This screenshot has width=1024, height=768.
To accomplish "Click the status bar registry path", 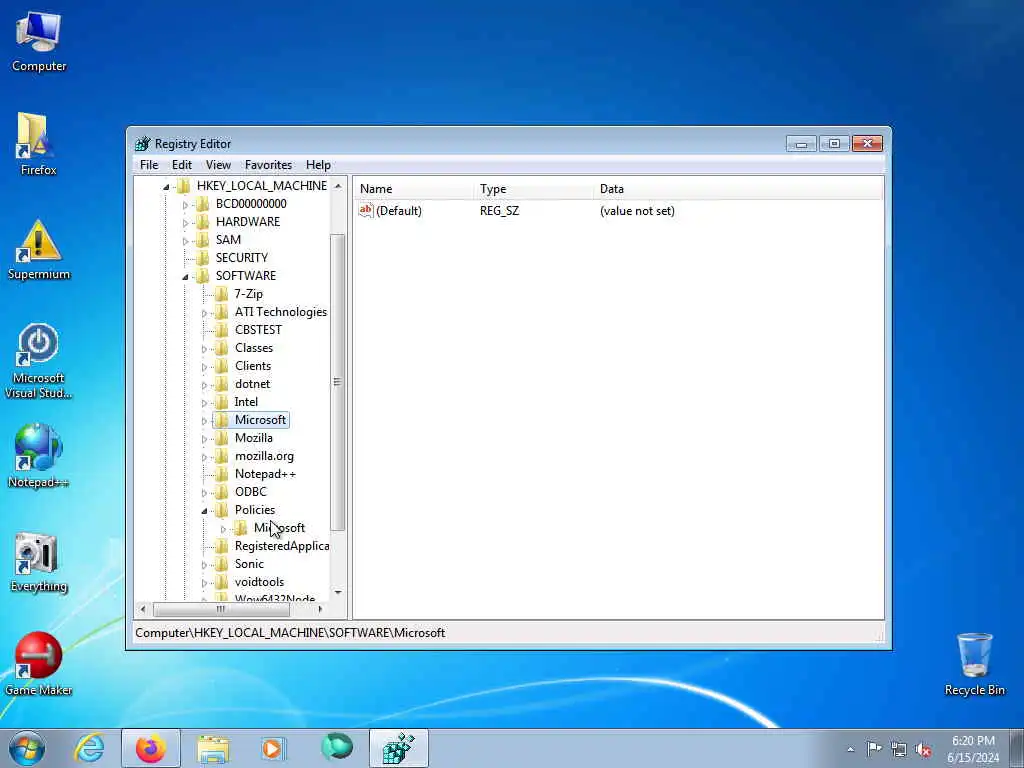I will 290,633.
